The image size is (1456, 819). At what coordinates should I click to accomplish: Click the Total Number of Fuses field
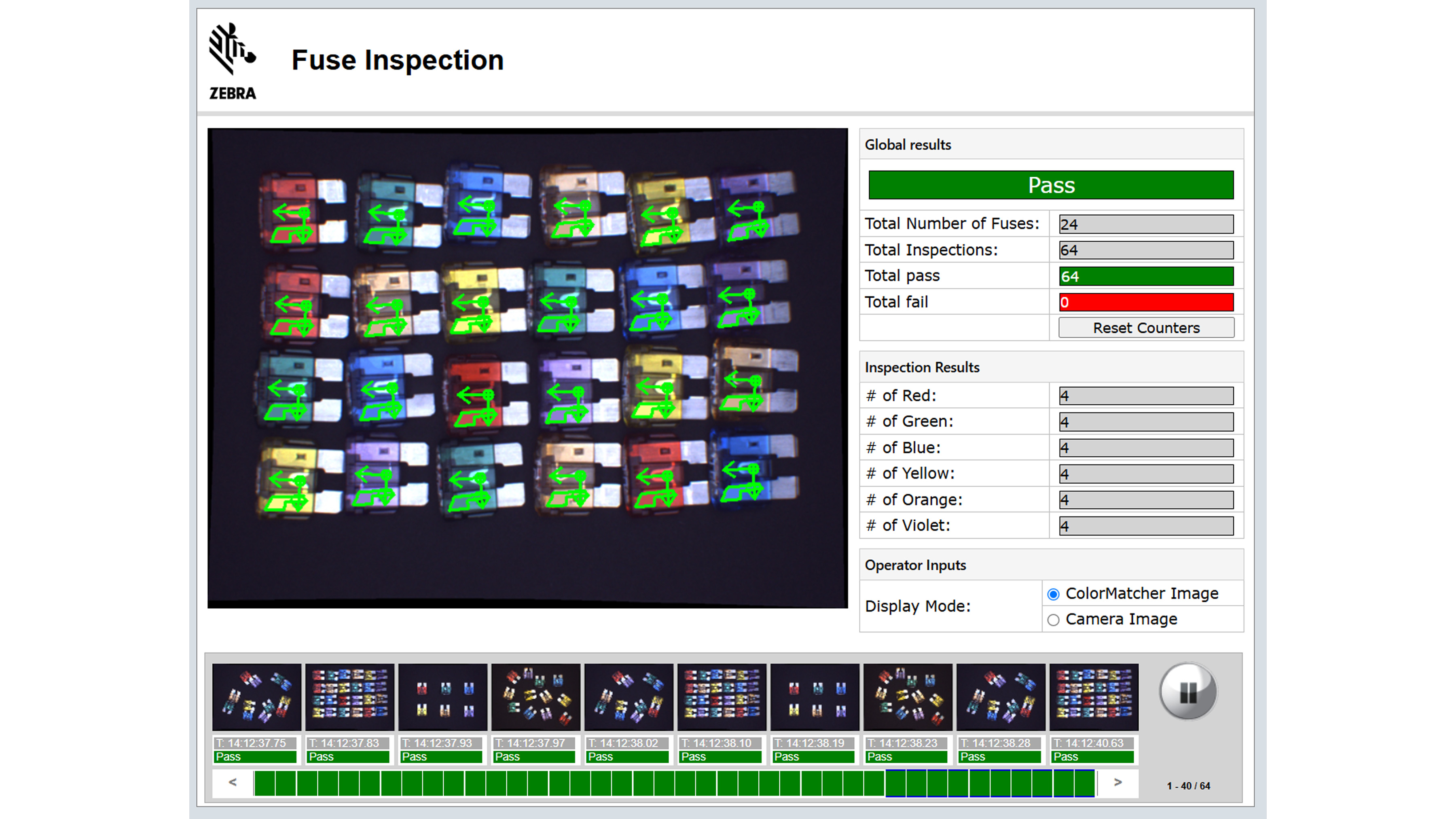(1146, 224)
